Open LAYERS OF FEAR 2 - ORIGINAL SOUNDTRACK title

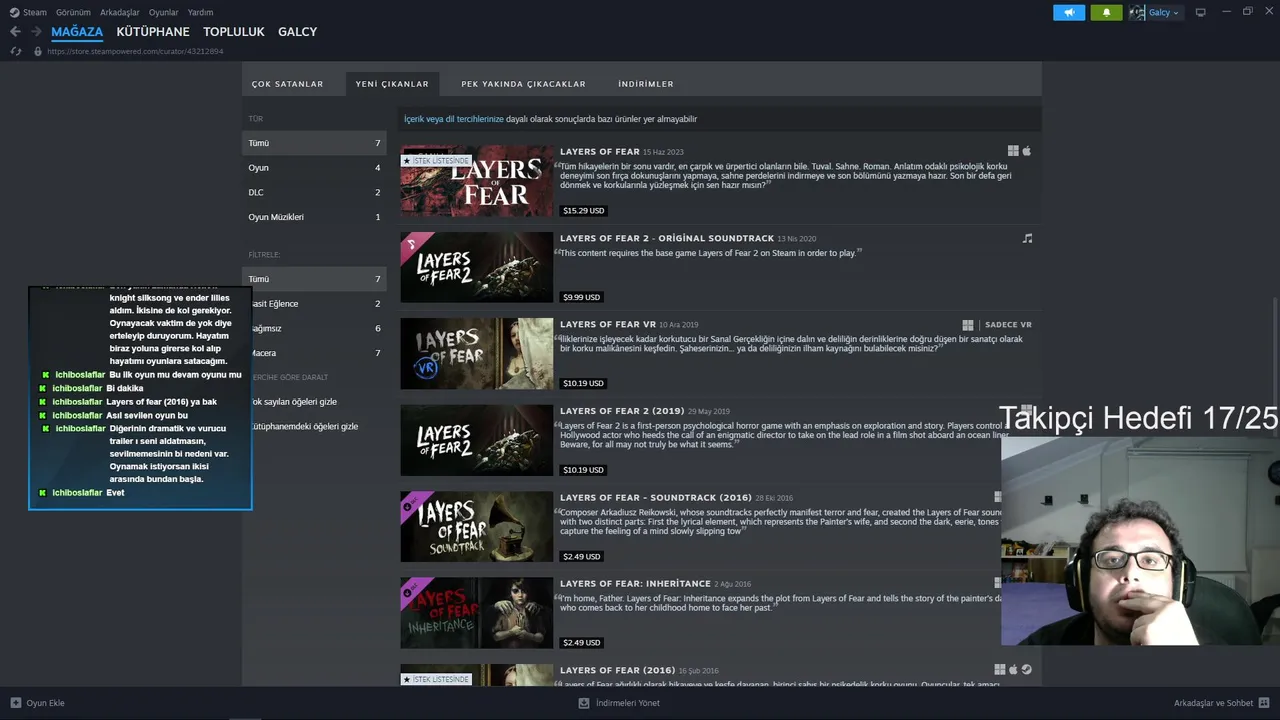click(x=667, y=238)
